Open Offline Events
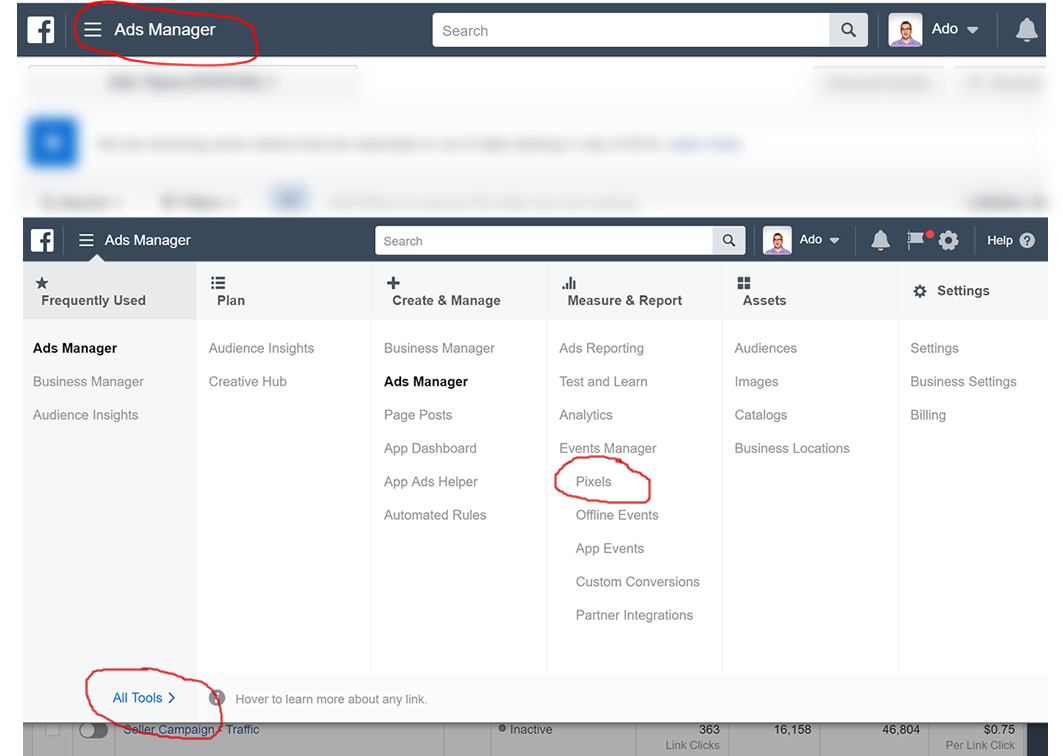 (x=617, y=515)
